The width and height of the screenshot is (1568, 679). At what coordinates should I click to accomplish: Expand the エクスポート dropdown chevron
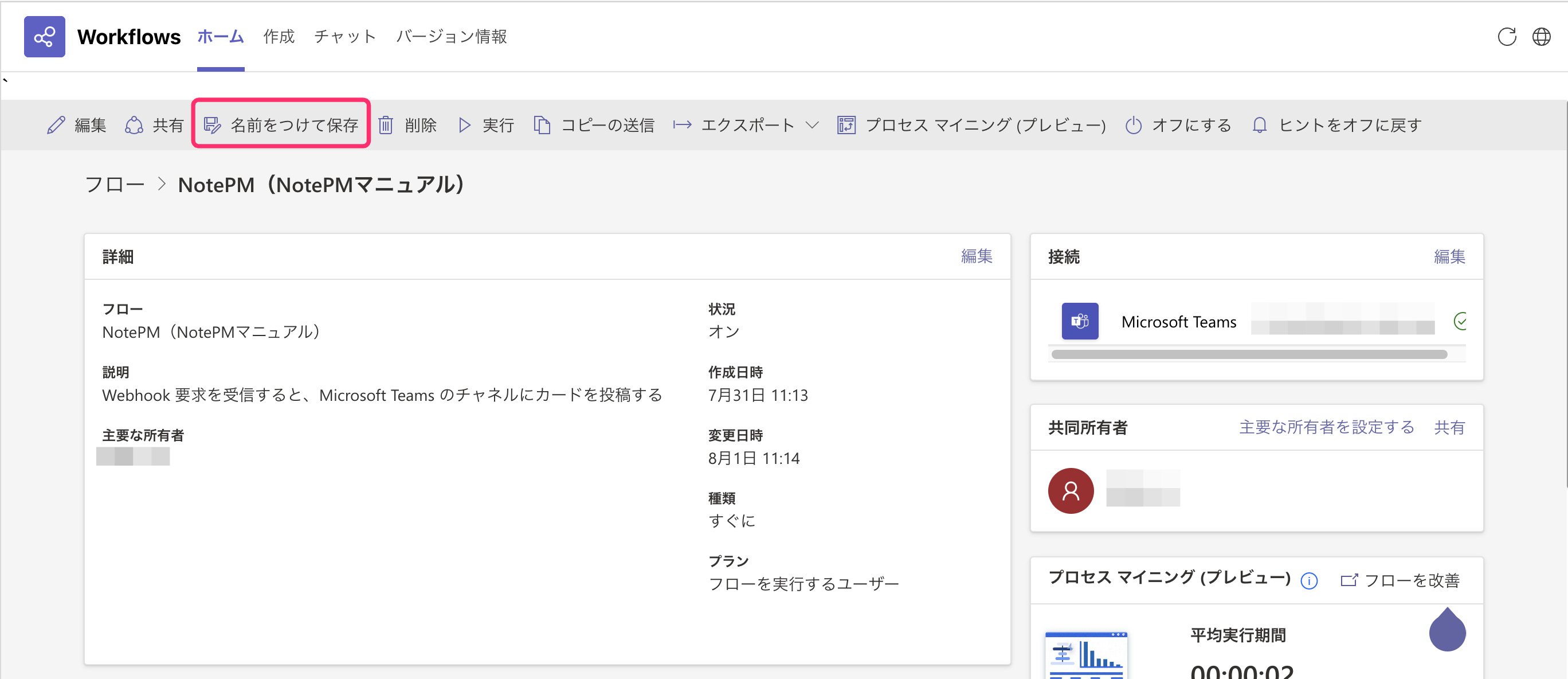click(812, 126)
